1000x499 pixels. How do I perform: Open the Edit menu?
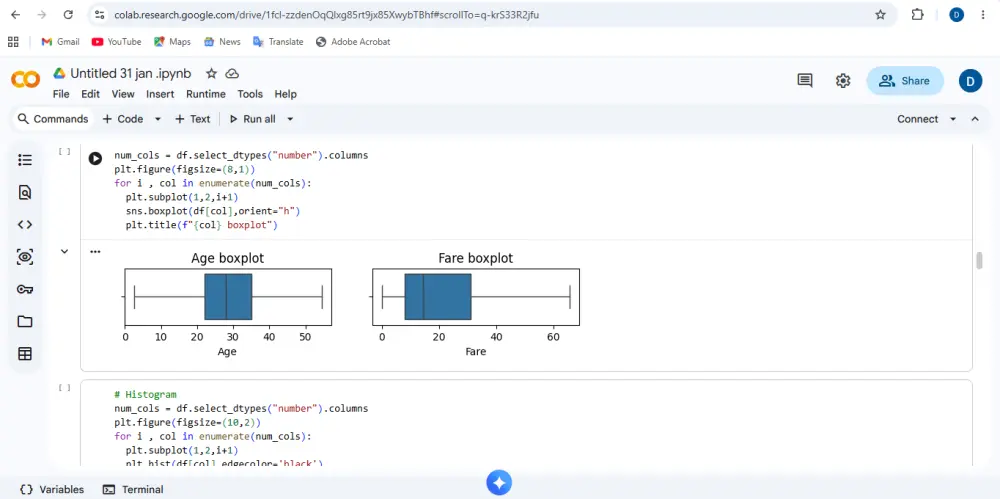pos(90,94)
